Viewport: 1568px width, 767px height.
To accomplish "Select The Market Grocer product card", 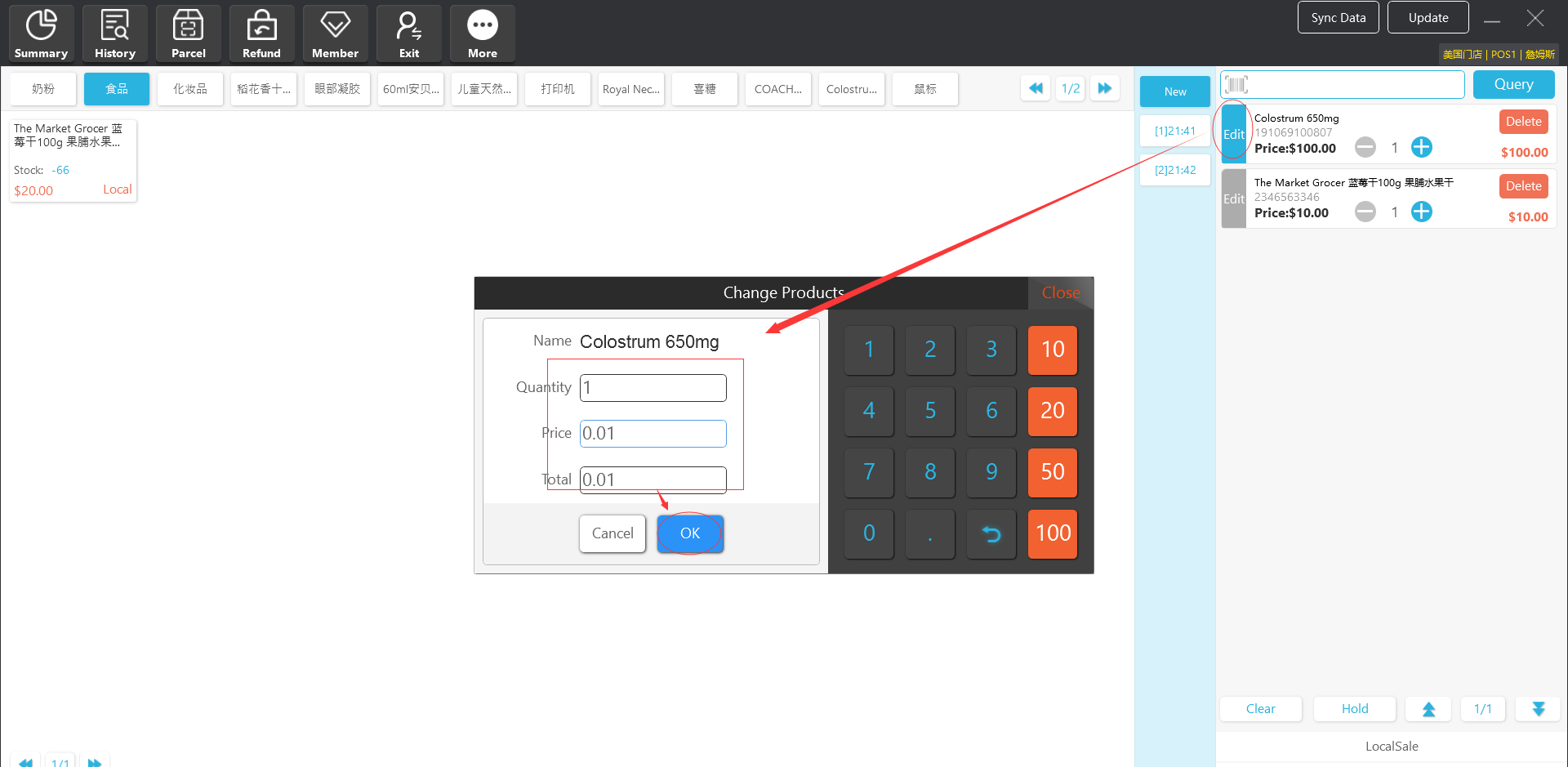I will (73, 160).
